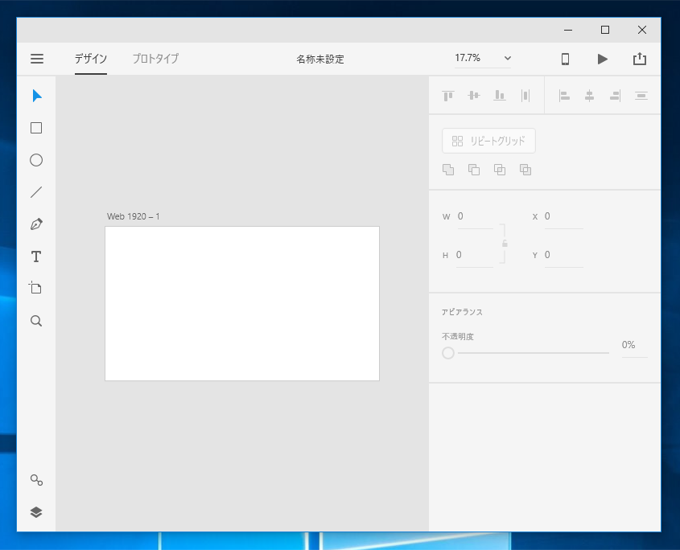Select the Web 1920 – 1 artboard label
Image resolution: width=680 pixels, height=550 pixels.
[x=133, y=216]
